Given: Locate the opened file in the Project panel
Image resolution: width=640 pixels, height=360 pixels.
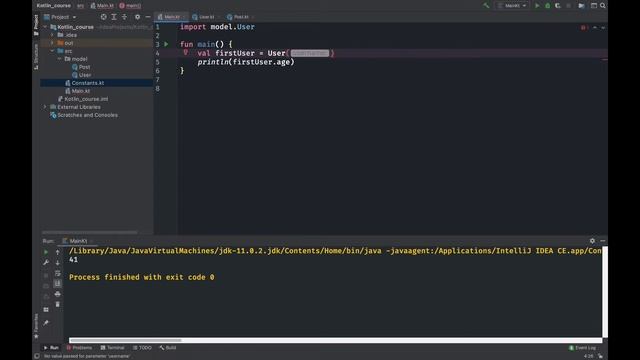Looking at the screenshot, I should [104, 17].
